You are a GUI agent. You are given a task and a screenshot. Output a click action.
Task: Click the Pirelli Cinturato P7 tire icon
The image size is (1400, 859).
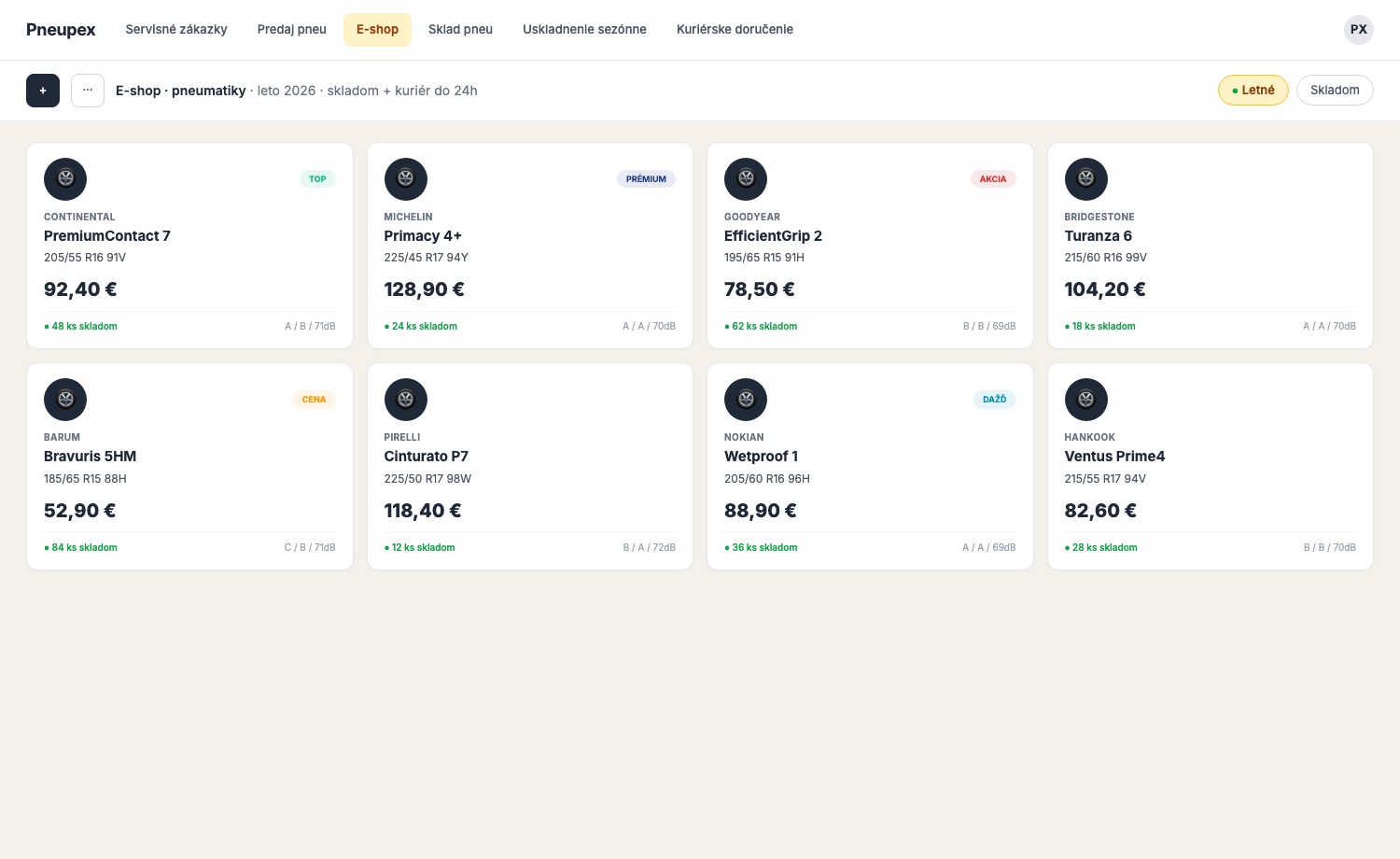coord(406,400)
